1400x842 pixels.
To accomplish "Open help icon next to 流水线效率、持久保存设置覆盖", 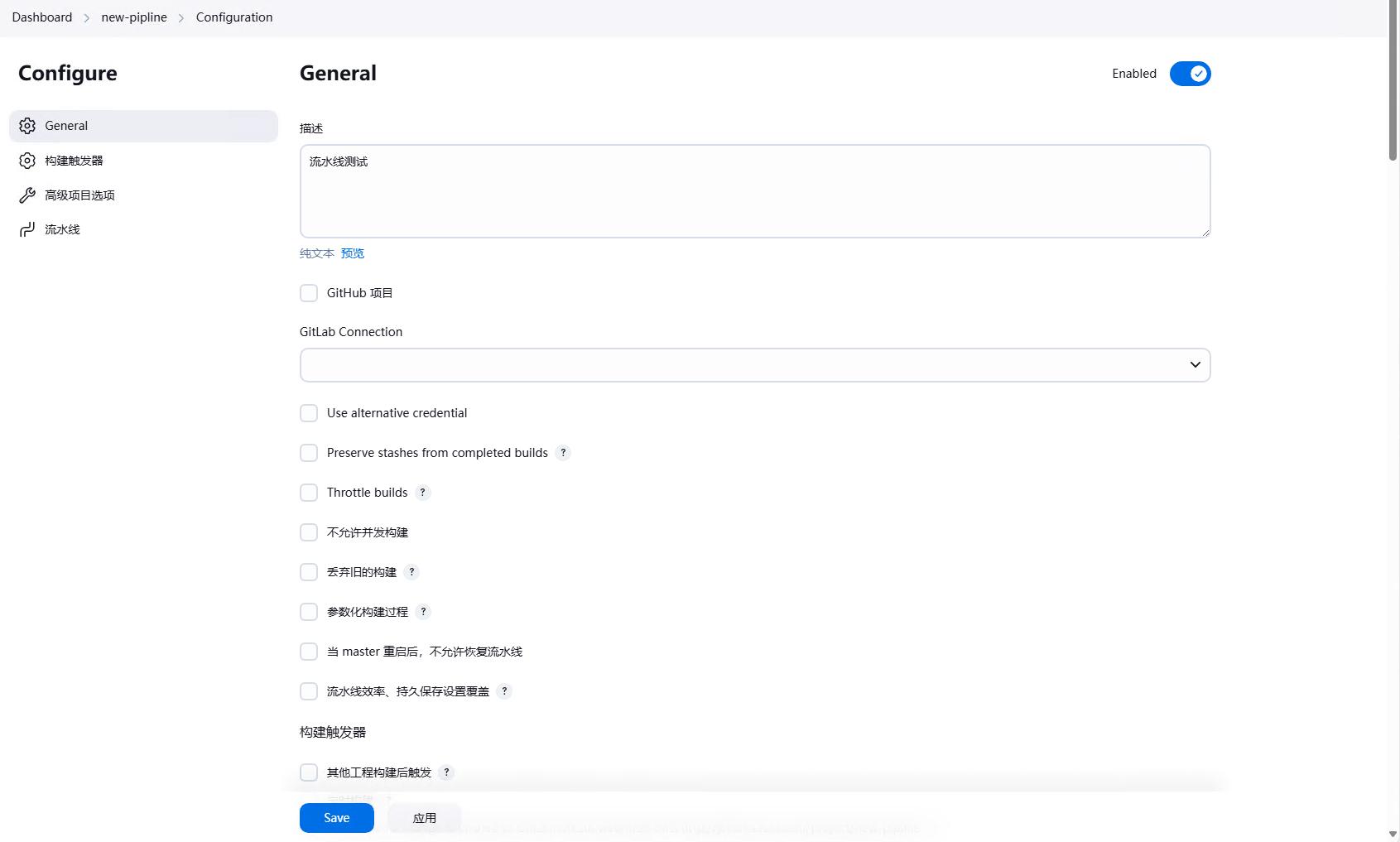I will click(x=504, y=691).
